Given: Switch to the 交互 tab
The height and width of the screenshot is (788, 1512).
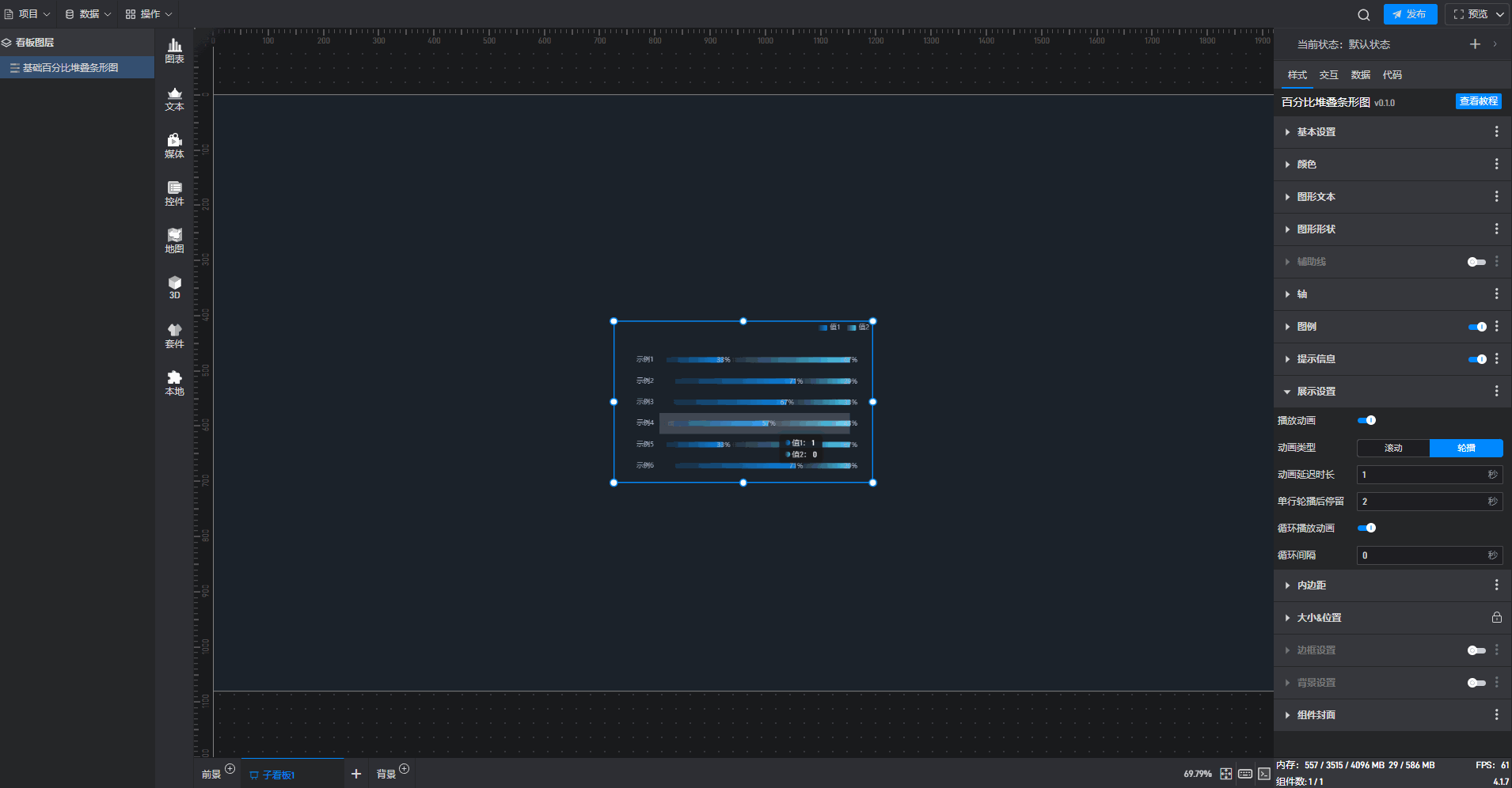Looking at the screenshot, I should coord(1328,75).
